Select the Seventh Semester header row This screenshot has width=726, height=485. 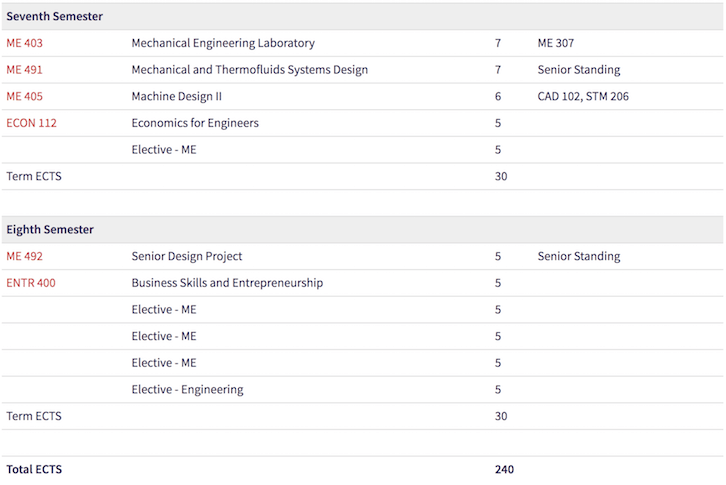(55, 17)
